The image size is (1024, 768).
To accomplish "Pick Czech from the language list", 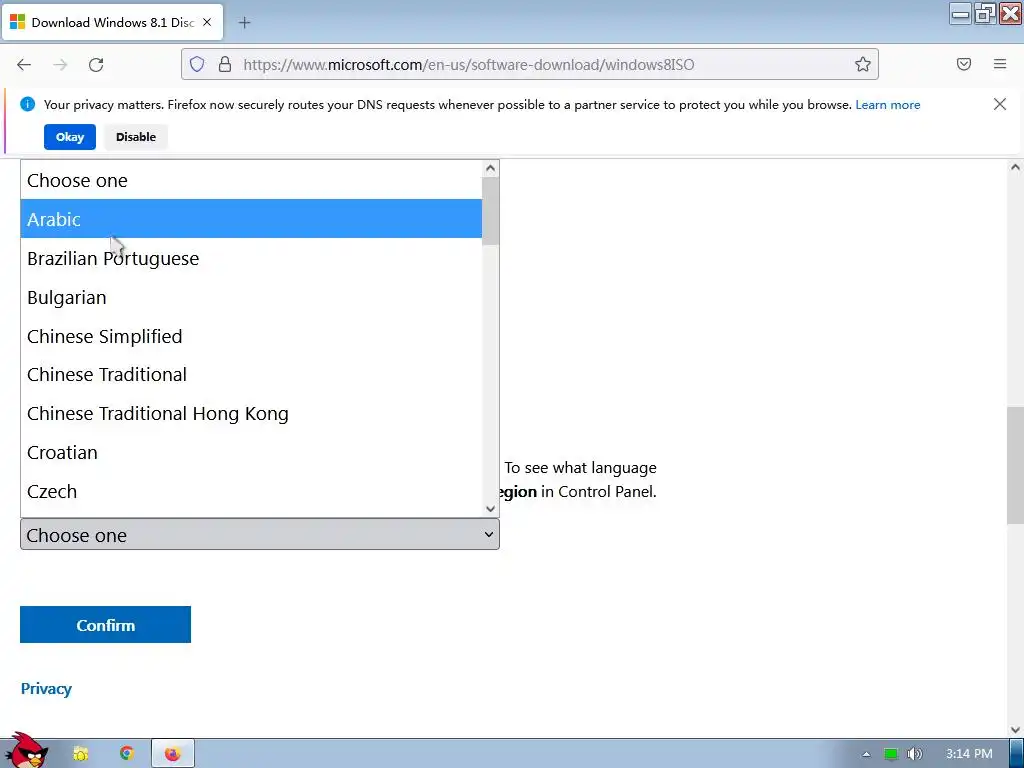I will tap(251, 491).
